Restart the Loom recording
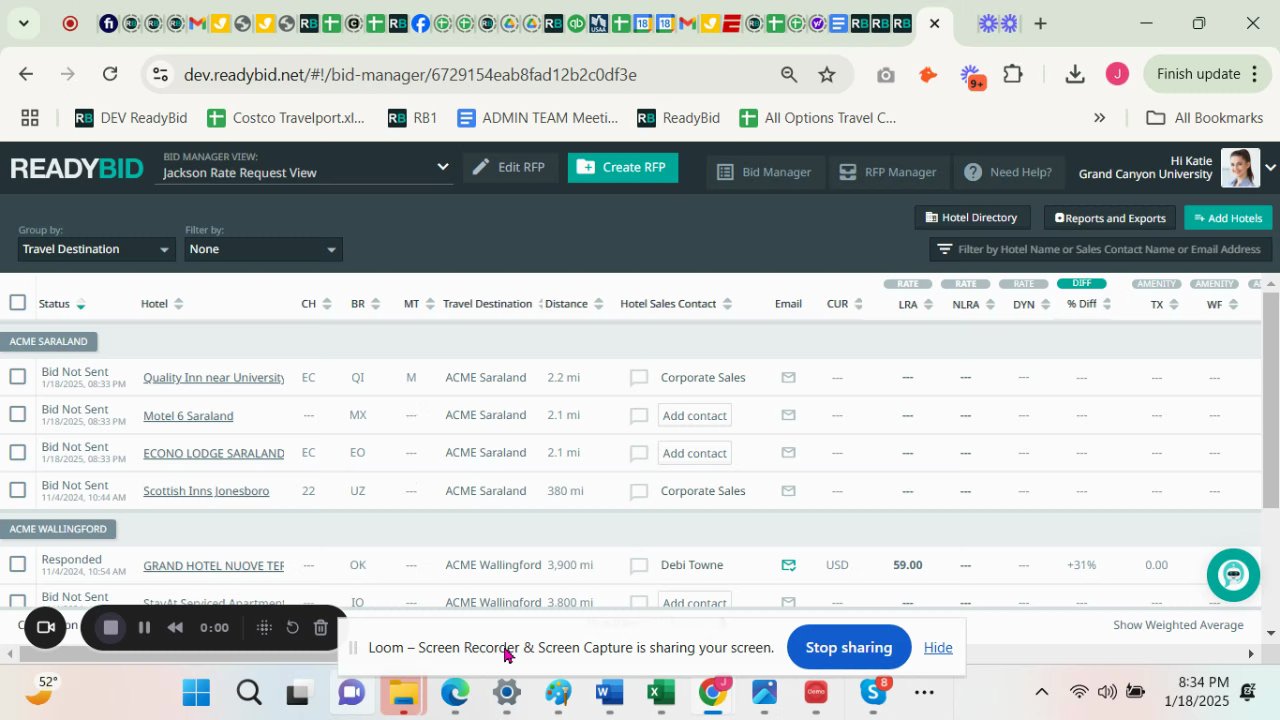This screenshot has width=1280, height=720. pyautogui.click(x=293, y=628)
